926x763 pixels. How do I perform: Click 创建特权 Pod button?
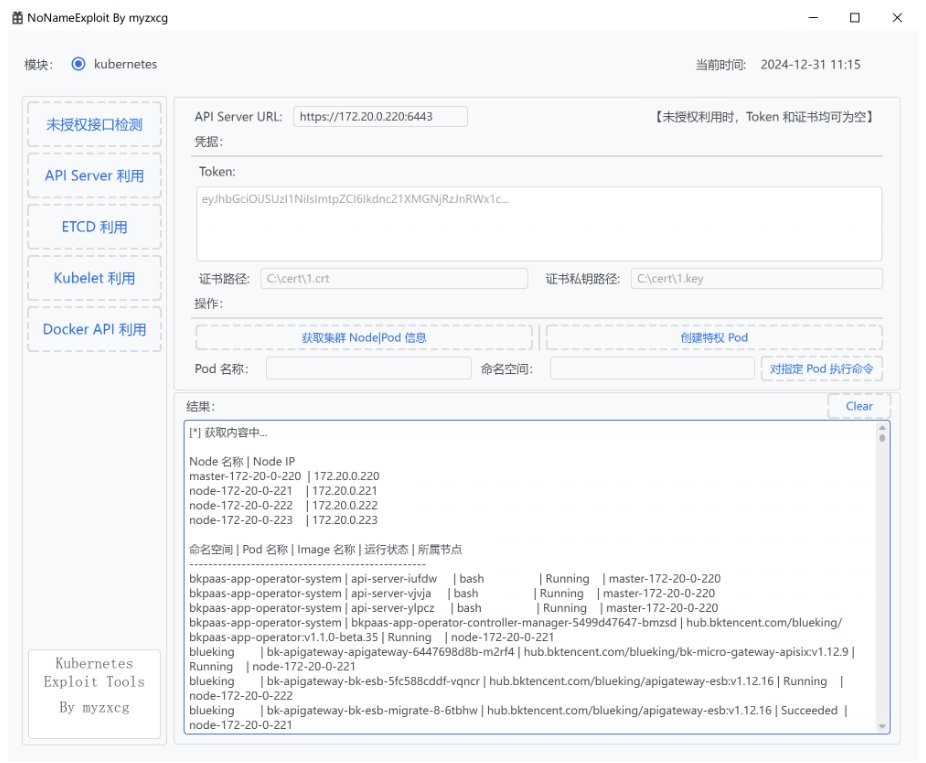(x=714, y=337)
